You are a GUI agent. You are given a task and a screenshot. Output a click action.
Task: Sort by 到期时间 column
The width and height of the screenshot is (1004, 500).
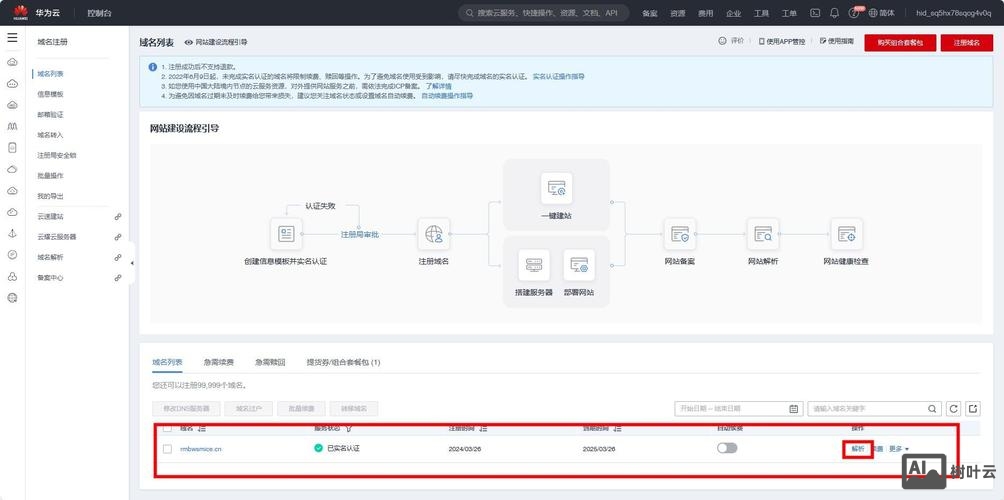[x=618, y=428]
